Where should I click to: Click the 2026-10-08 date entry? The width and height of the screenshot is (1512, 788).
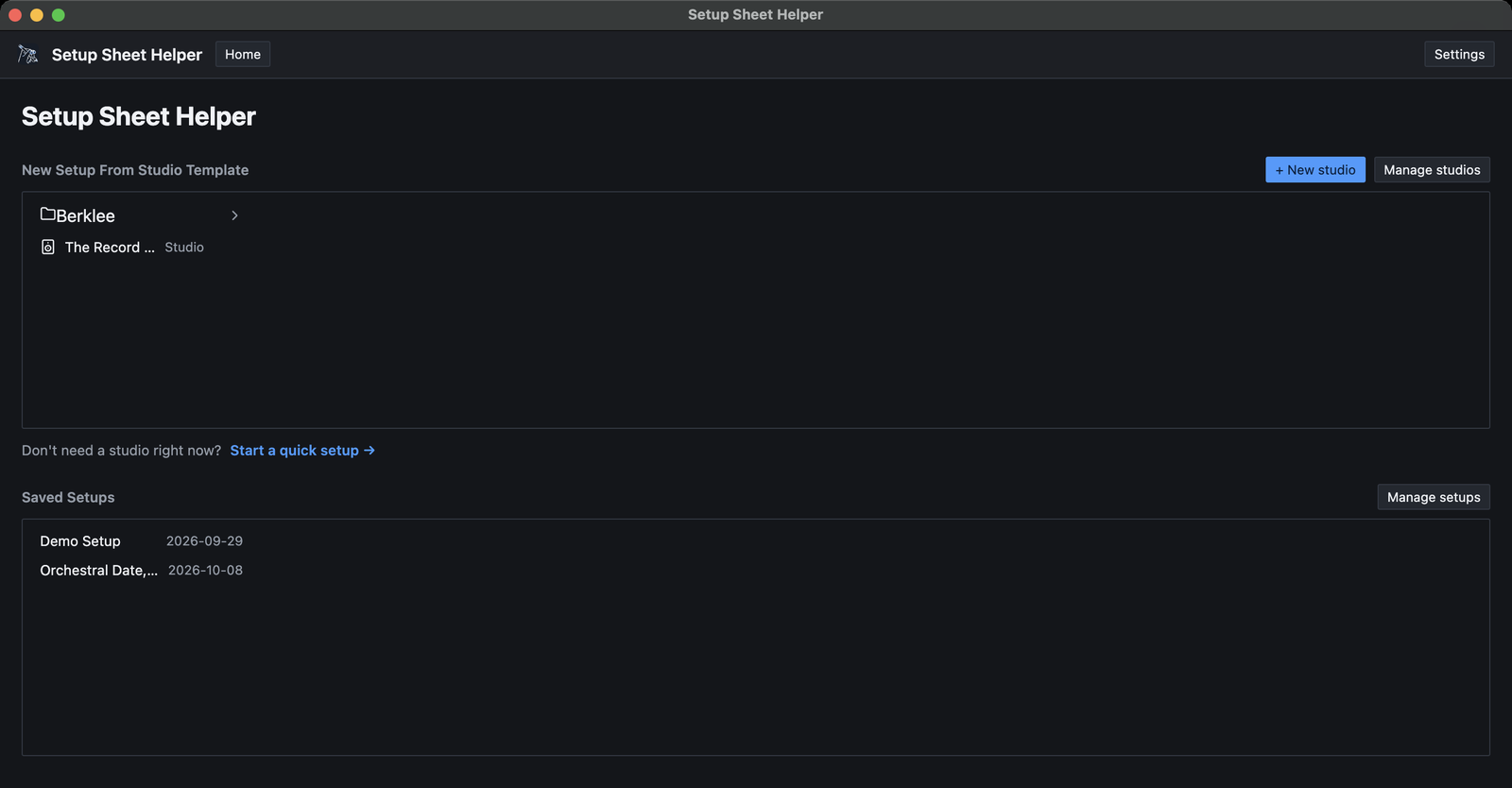tap(205, 571)
